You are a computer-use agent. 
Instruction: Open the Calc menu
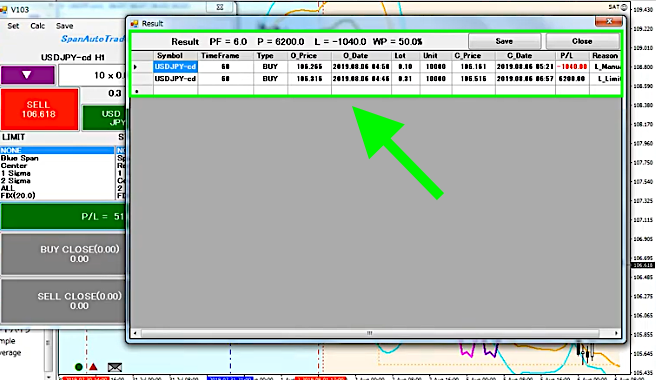click(x=38, y=26)
